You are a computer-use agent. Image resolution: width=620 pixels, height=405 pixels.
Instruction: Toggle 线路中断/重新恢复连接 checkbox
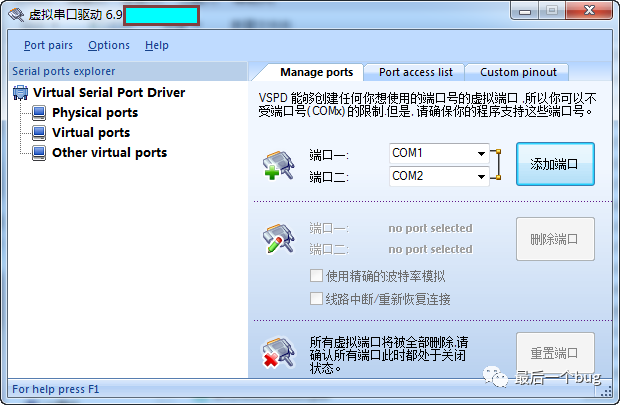pyautogui.click(x=316, y=299)
